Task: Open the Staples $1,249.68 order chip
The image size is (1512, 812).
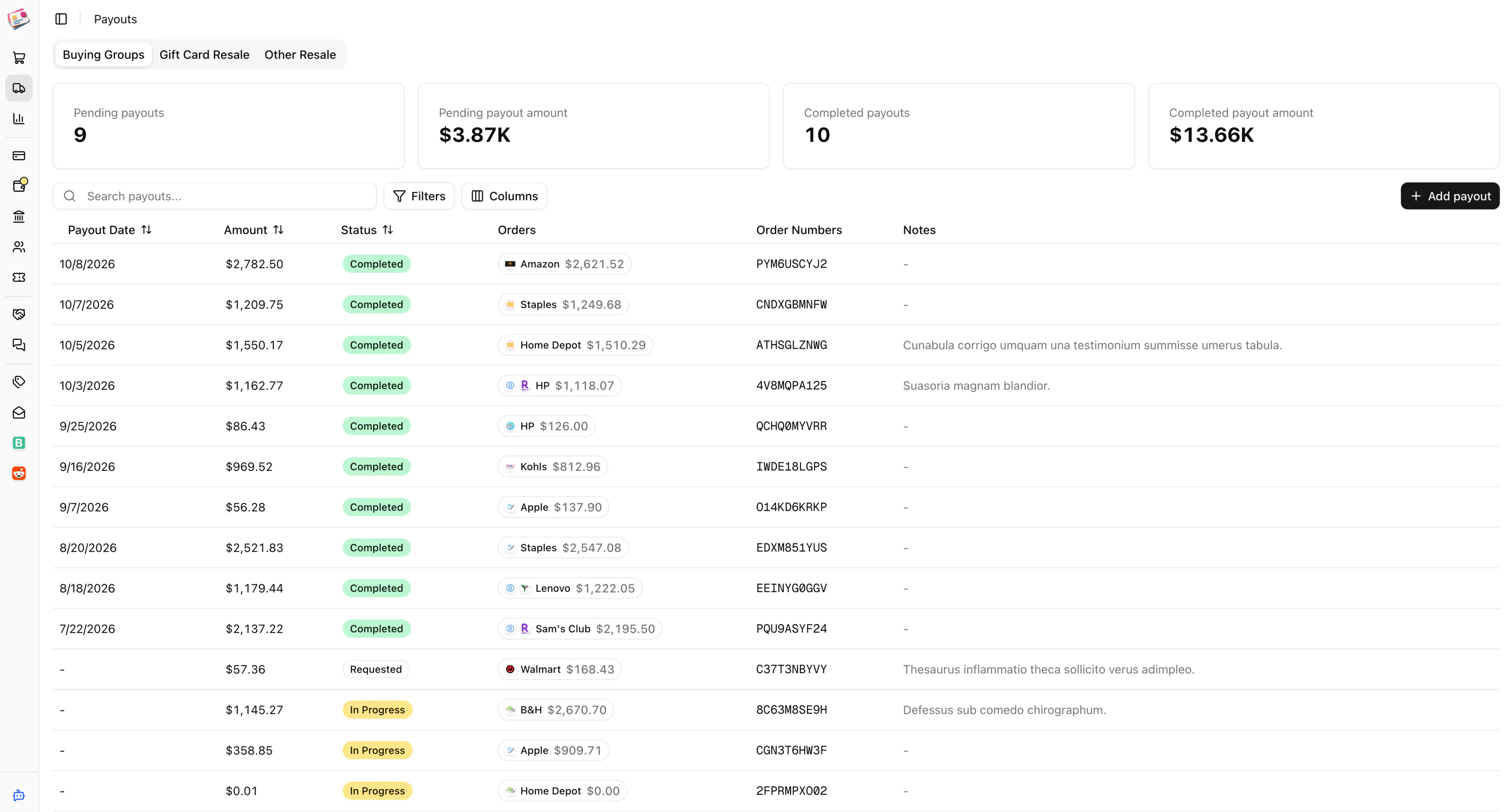Action: click(x=563, y=305)
